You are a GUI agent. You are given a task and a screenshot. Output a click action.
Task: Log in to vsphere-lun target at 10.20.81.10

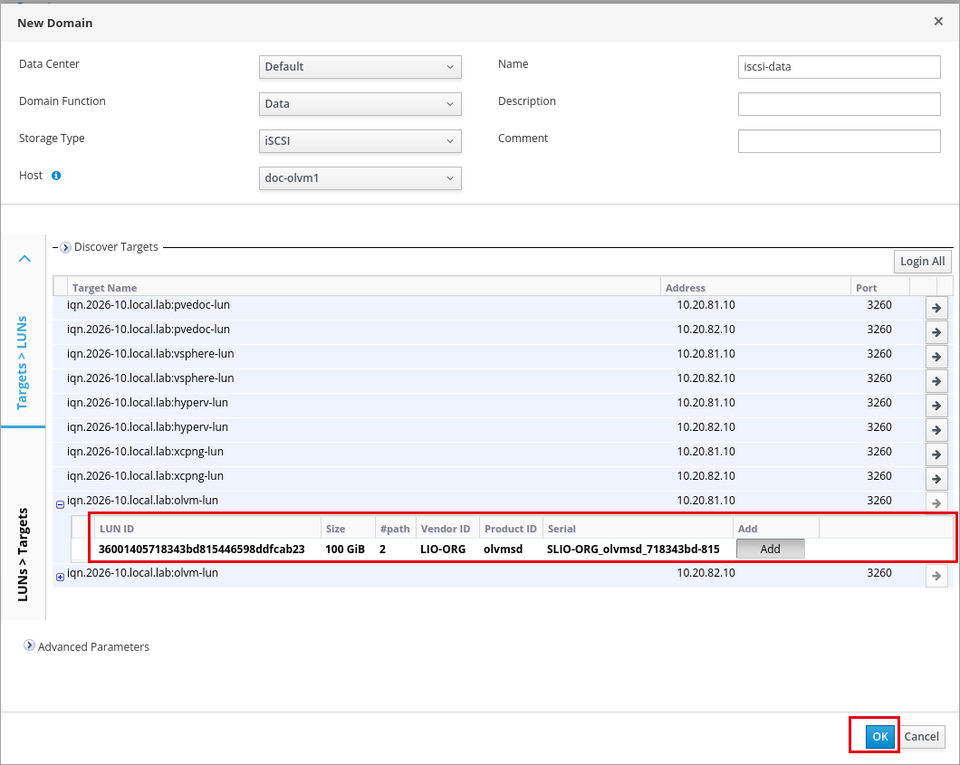[936, 357]
